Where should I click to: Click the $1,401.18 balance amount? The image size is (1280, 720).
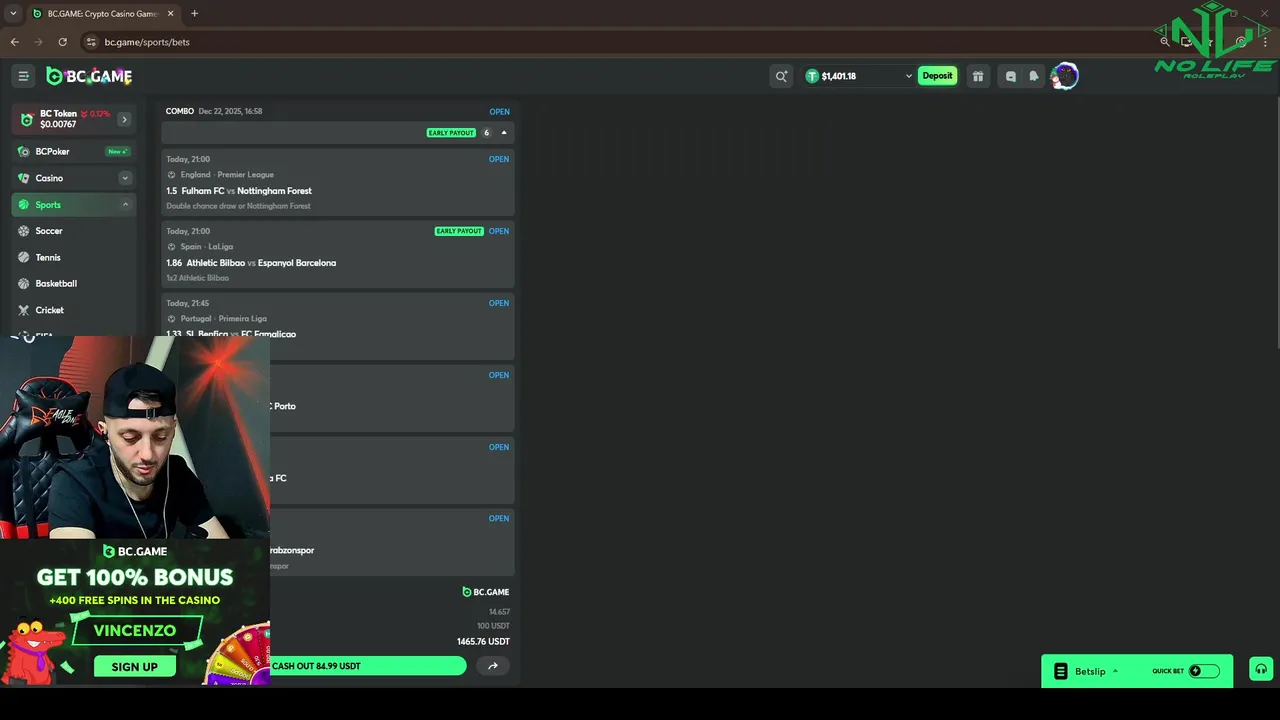pyautogui.click(x=838, y=76)
